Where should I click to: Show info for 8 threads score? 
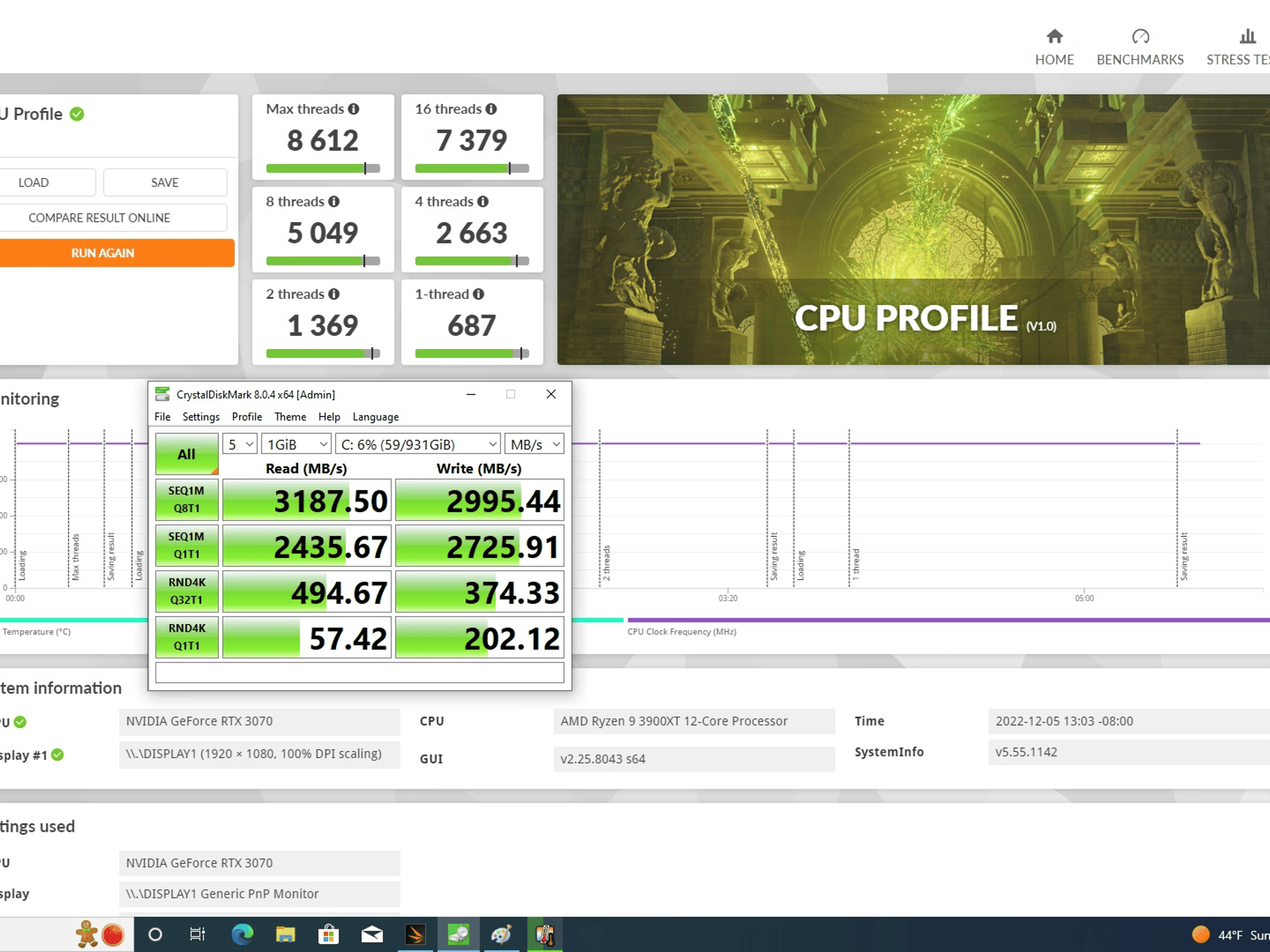pos(334,201)
